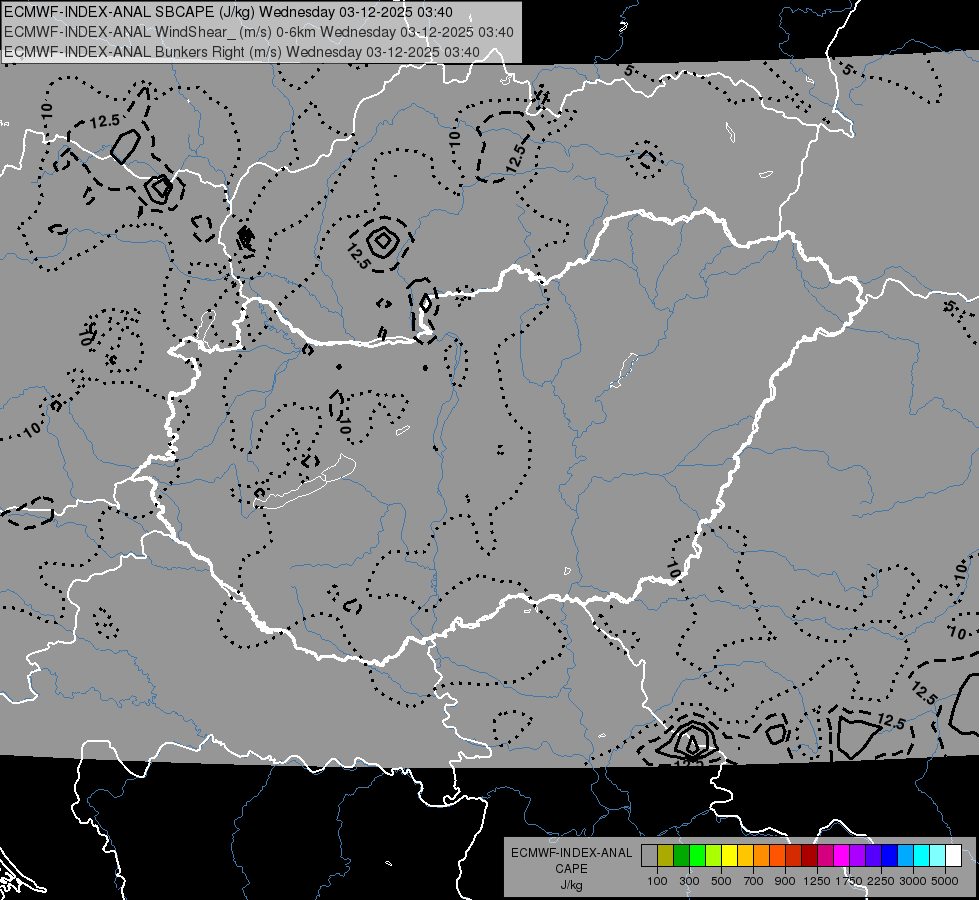Click the ECMWF-INDEX-ANAL legend title

coord(571,853)
